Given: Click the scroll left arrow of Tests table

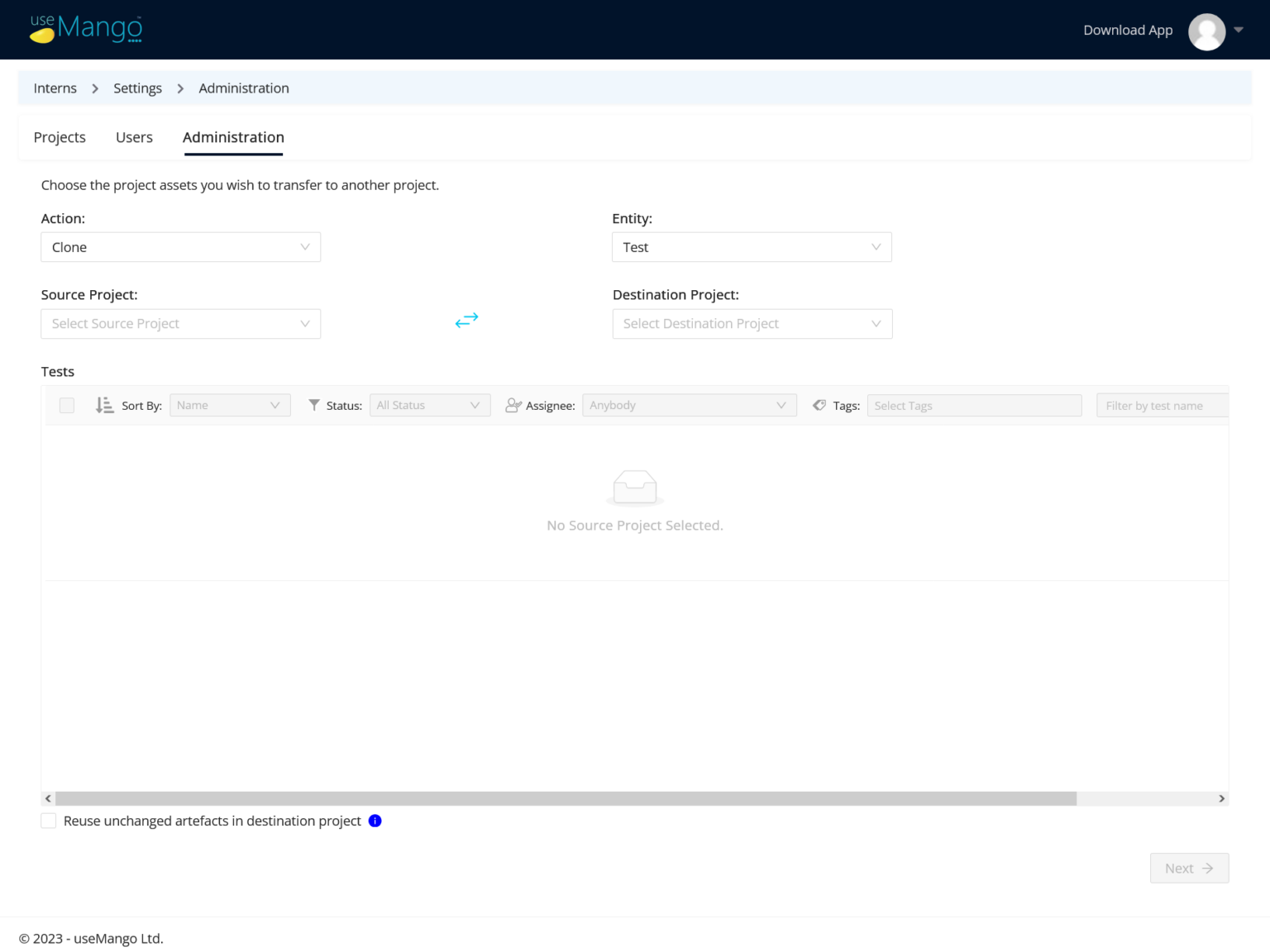Looking at the screenshot, I should 48,798.
